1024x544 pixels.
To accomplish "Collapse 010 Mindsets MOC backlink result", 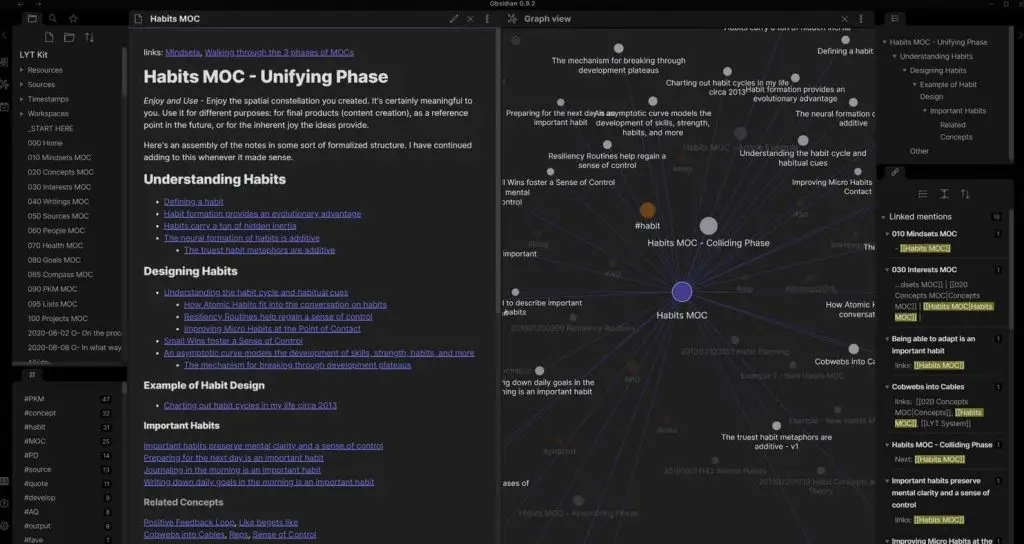I will 888,234.
